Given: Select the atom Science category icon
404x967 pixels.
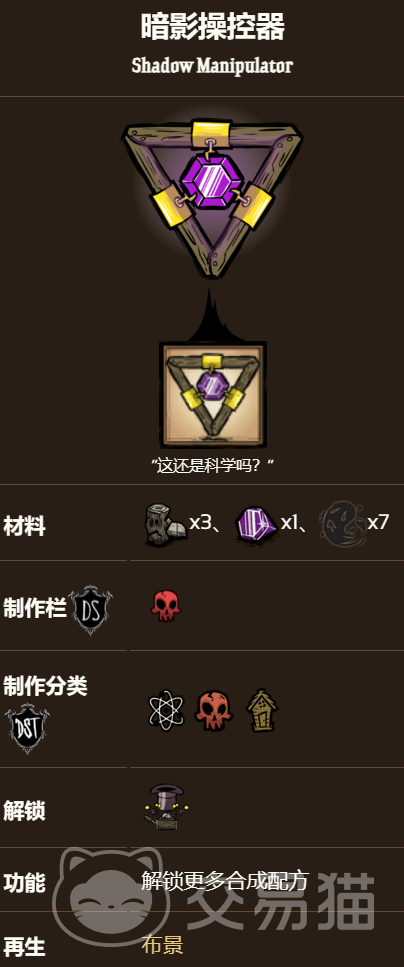Looking at the screenshot, I should click(166, 710).
